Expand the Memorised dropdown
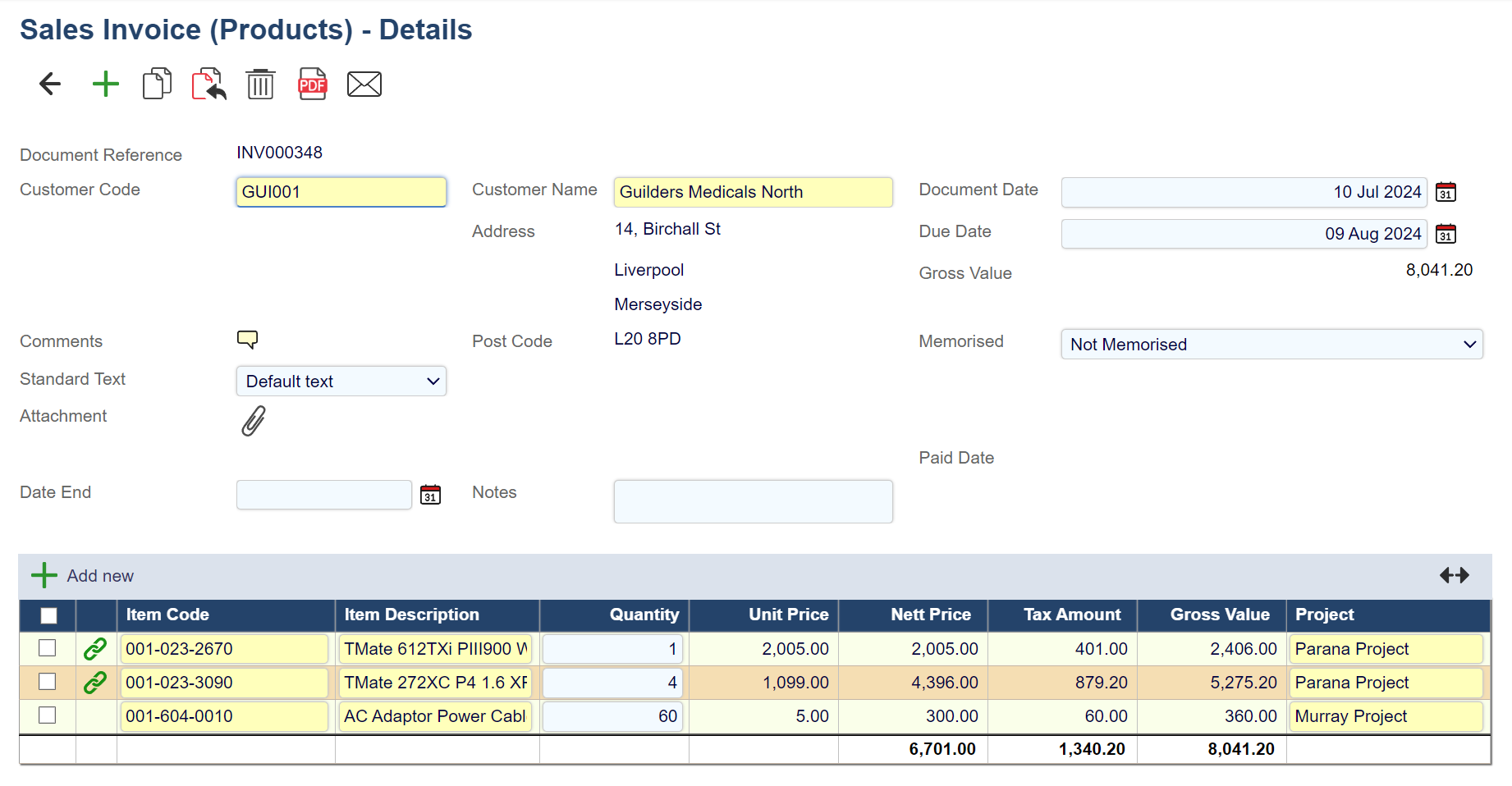The image size is (1512, 786). coord(1271,345)
